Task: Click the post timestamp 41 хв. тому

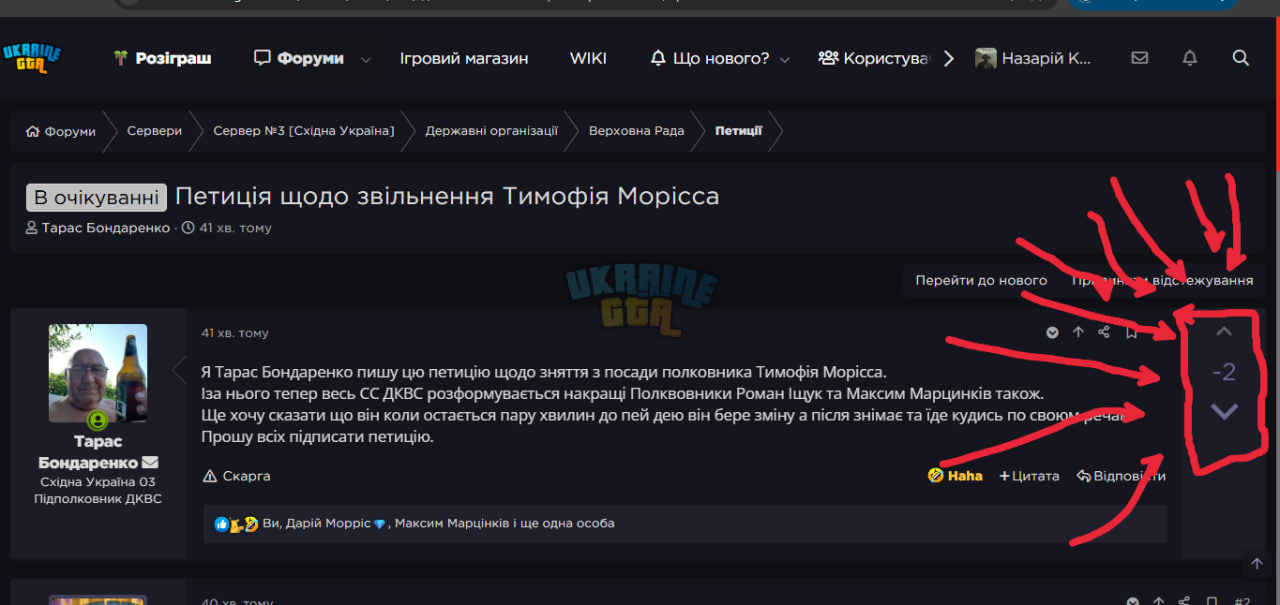Action: (x=235, y=333)
